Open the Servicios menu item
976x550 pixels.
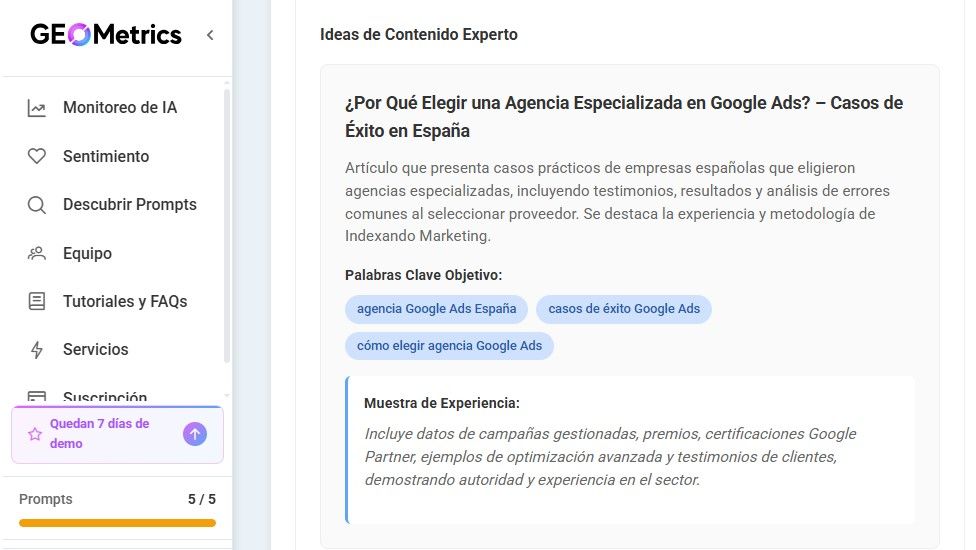95,350
